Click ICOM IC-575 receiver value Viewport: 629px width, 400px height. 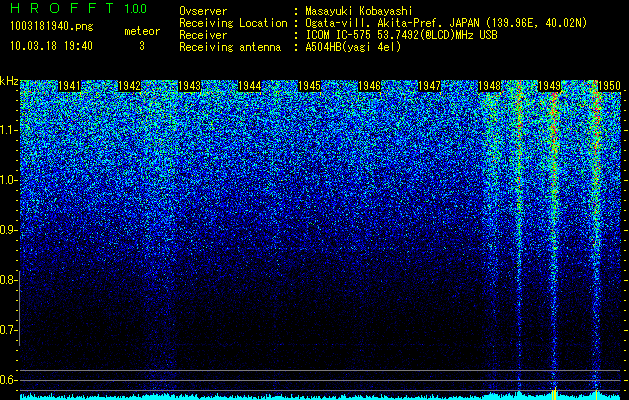401,35
